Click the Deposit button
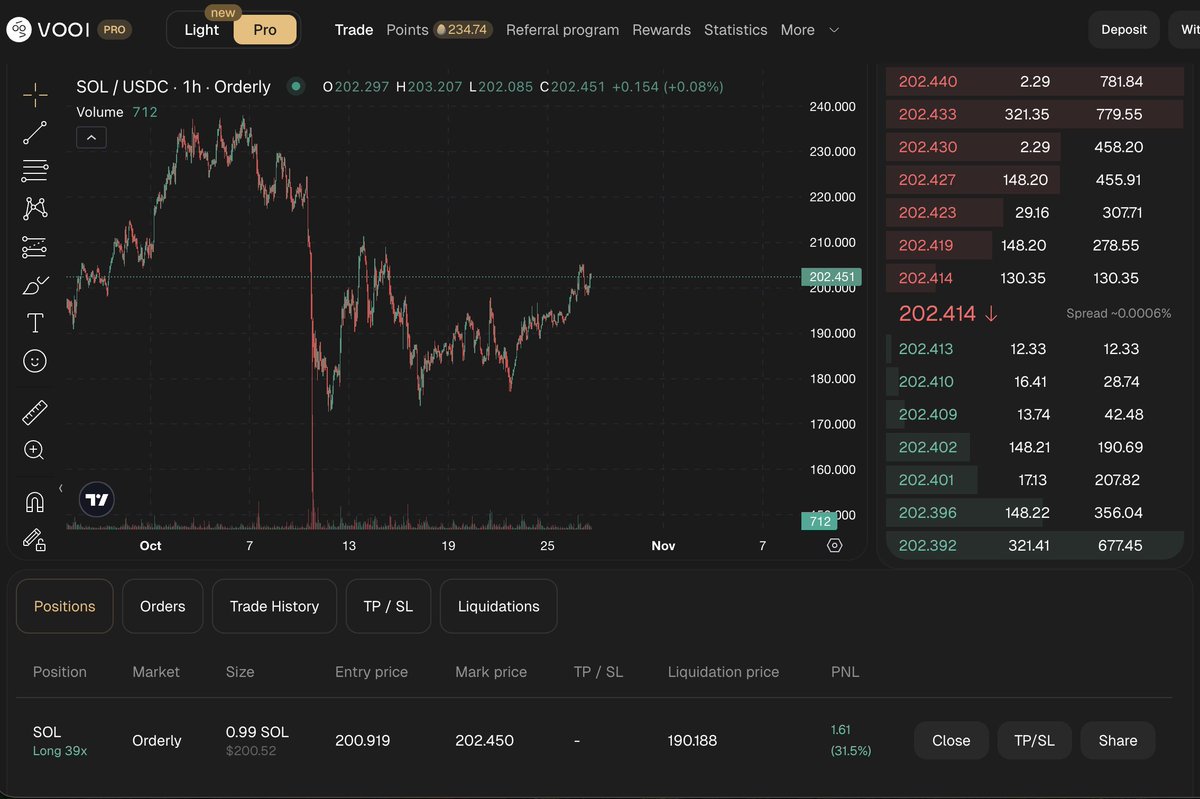This screenshot has height=799, width=1200. 1123,30
